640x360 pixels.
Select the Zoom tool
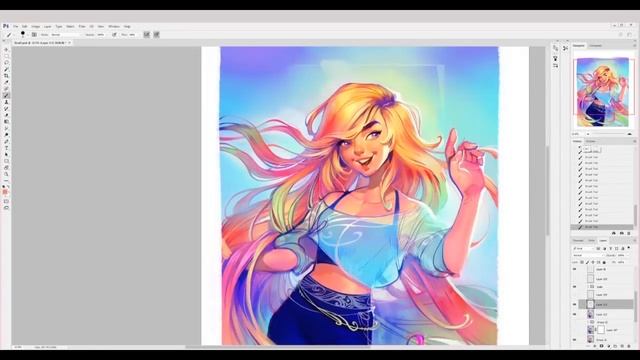point(6,174)
